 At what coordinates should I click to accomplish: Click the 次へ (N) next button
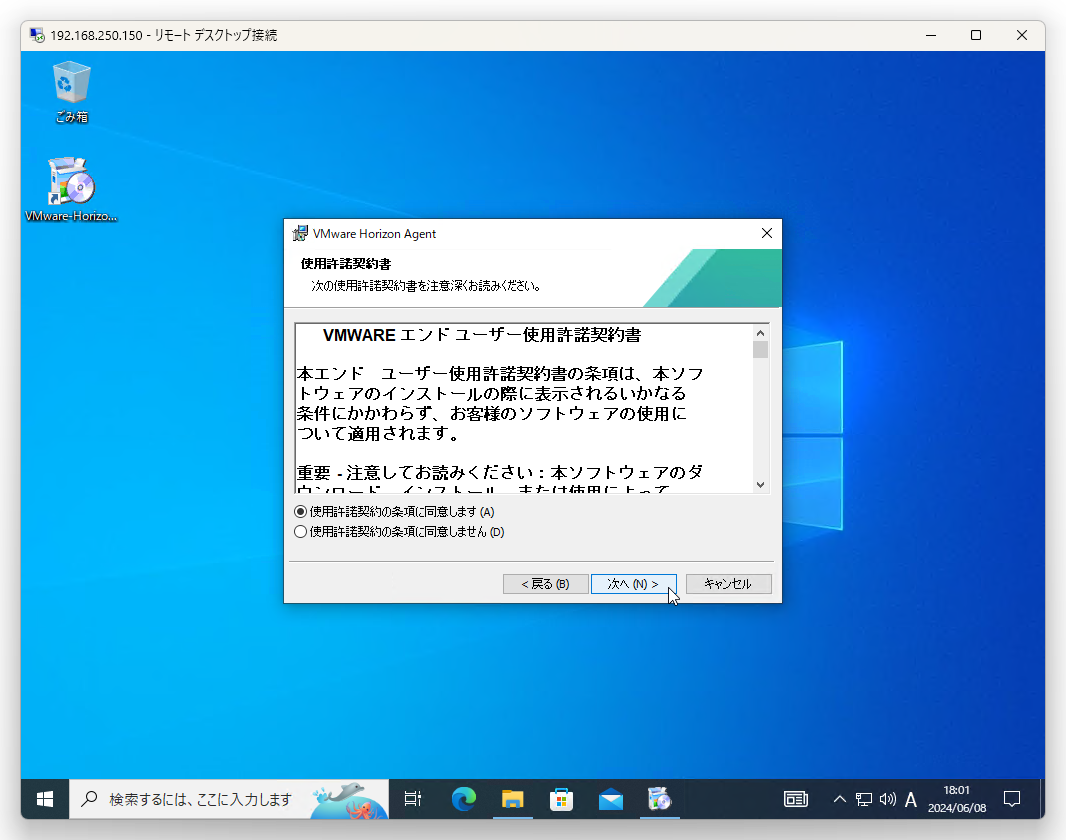pyautogui.click(x=634, y=584)
